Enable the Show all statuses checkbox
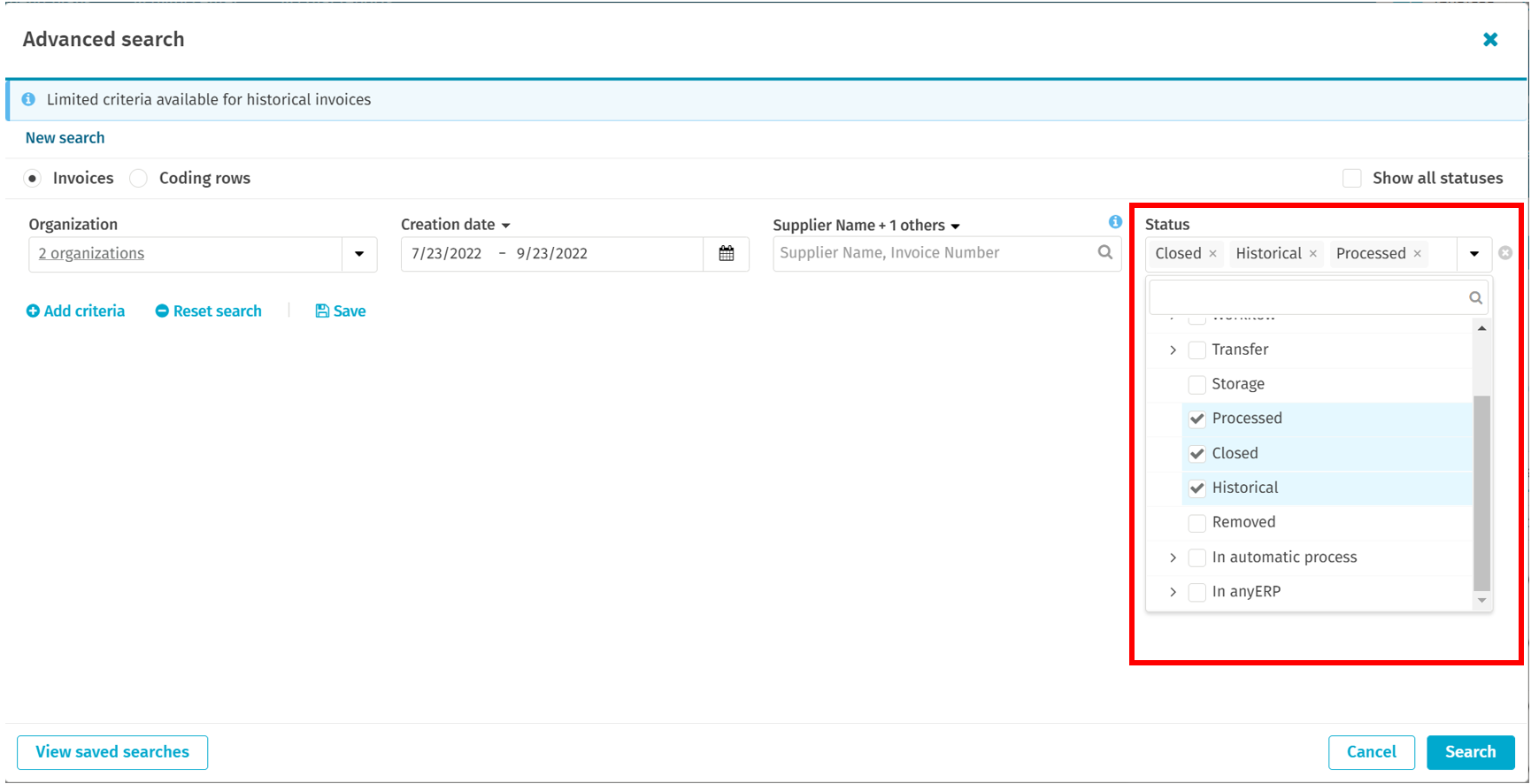Image resolution: width=1531 pixels, height=784 pixels. [x=1351, y=178]
